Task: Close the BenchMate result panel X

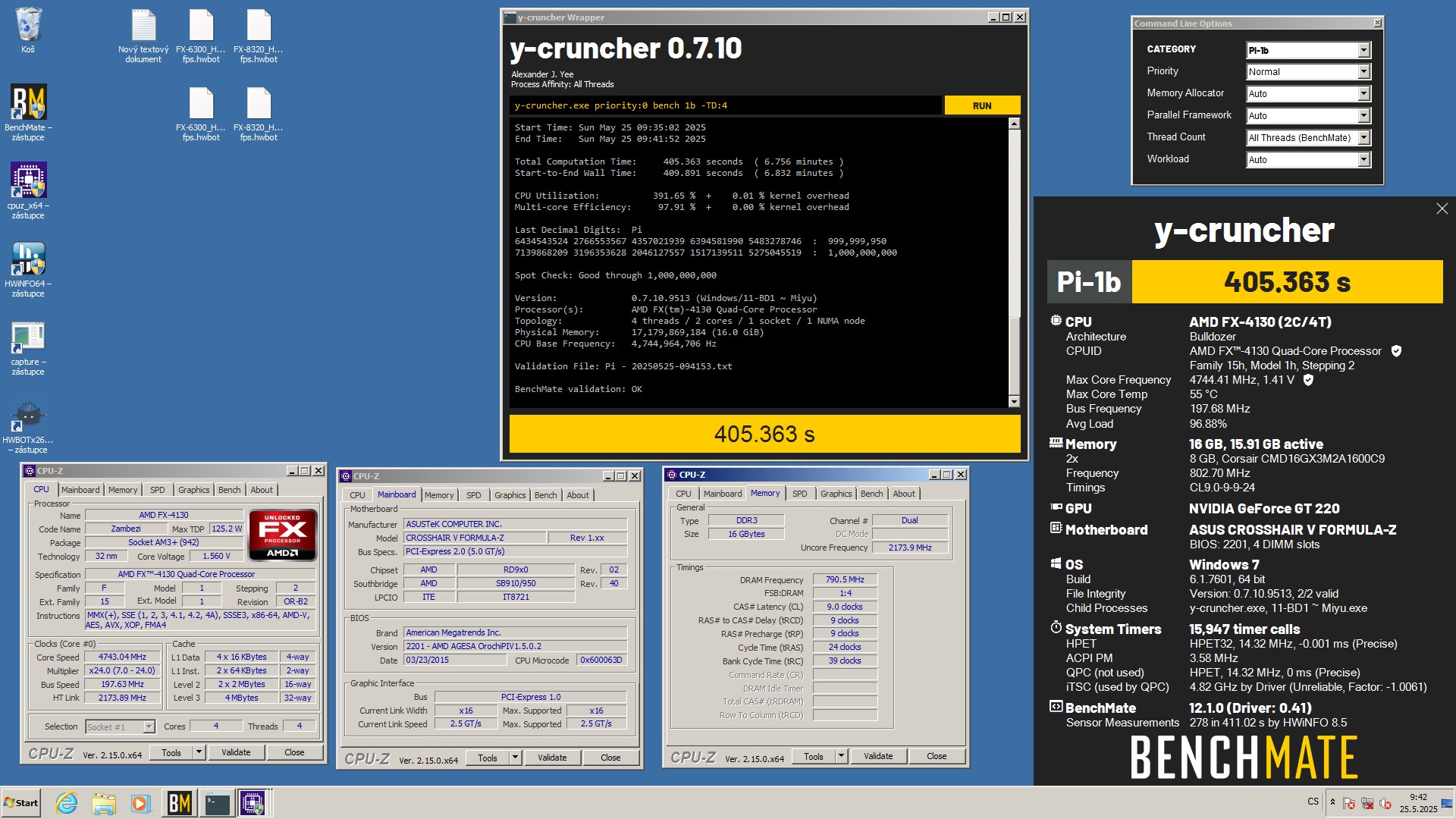Action: 1442,209
